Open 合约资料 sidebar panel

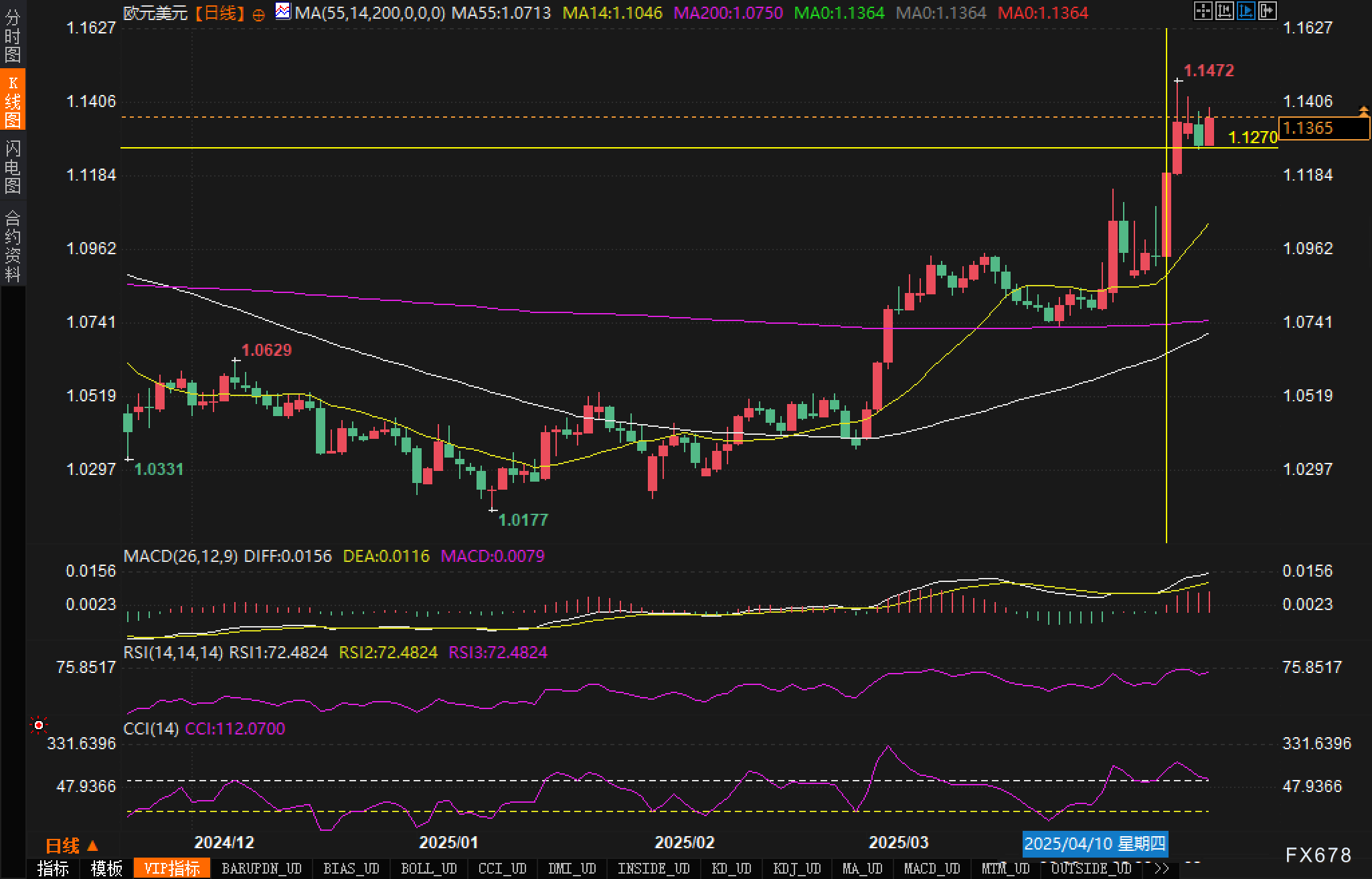click(13, 246)
